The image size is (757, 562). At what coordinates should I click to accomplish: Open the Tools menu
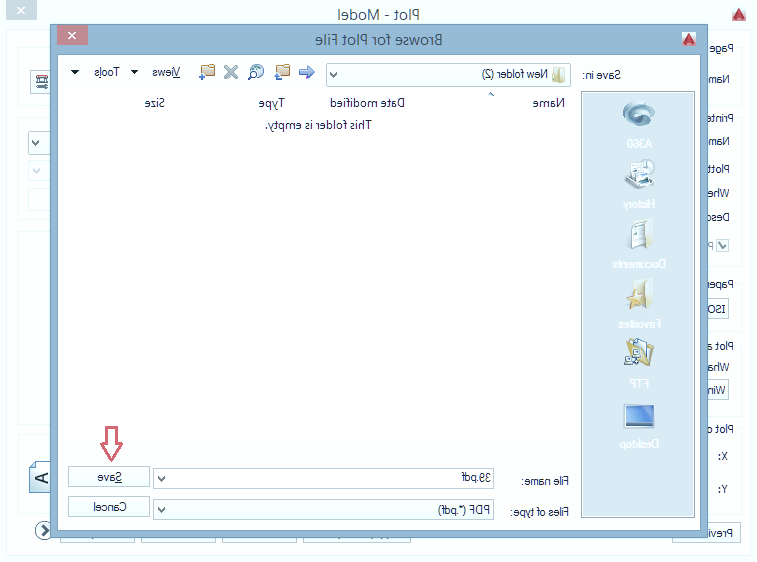point(106,72)
